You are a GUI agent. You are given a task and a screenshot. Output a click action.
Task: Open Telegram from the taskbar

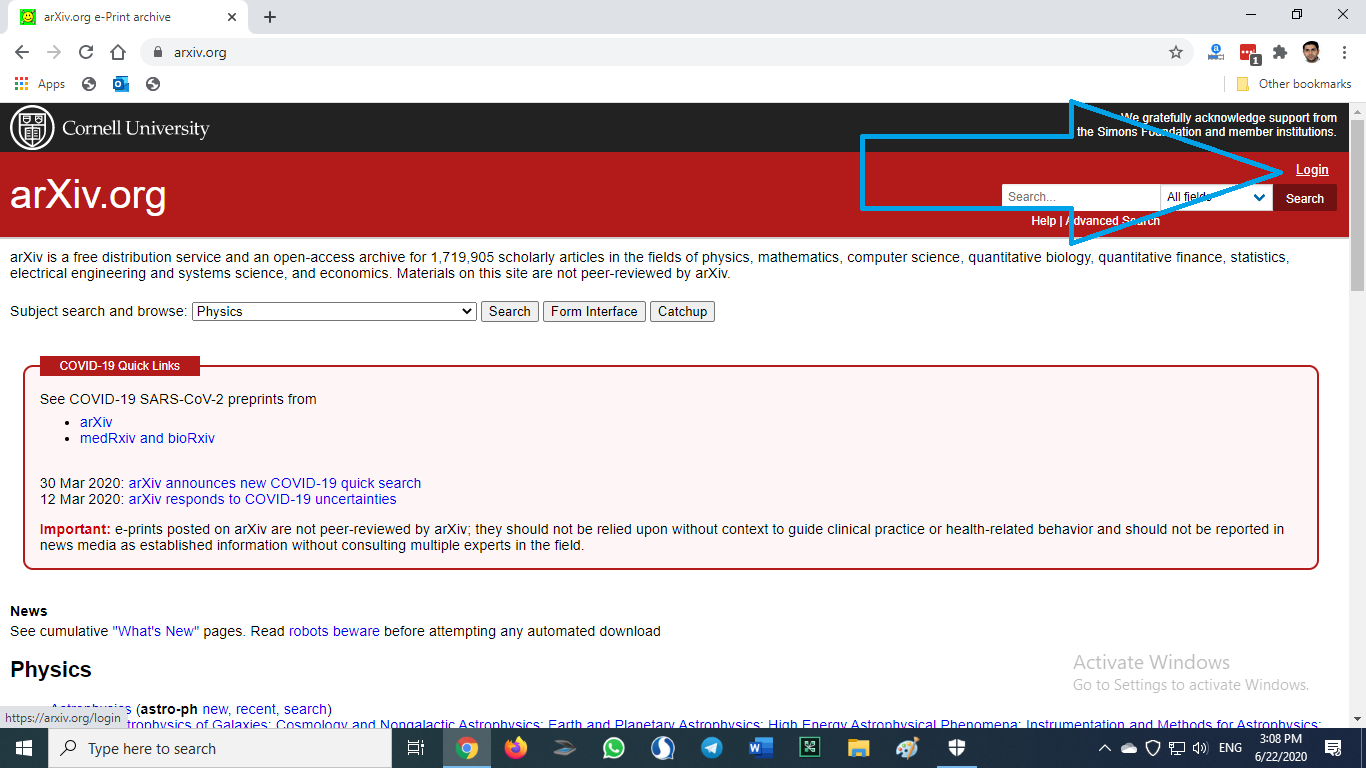click(711, 748)
